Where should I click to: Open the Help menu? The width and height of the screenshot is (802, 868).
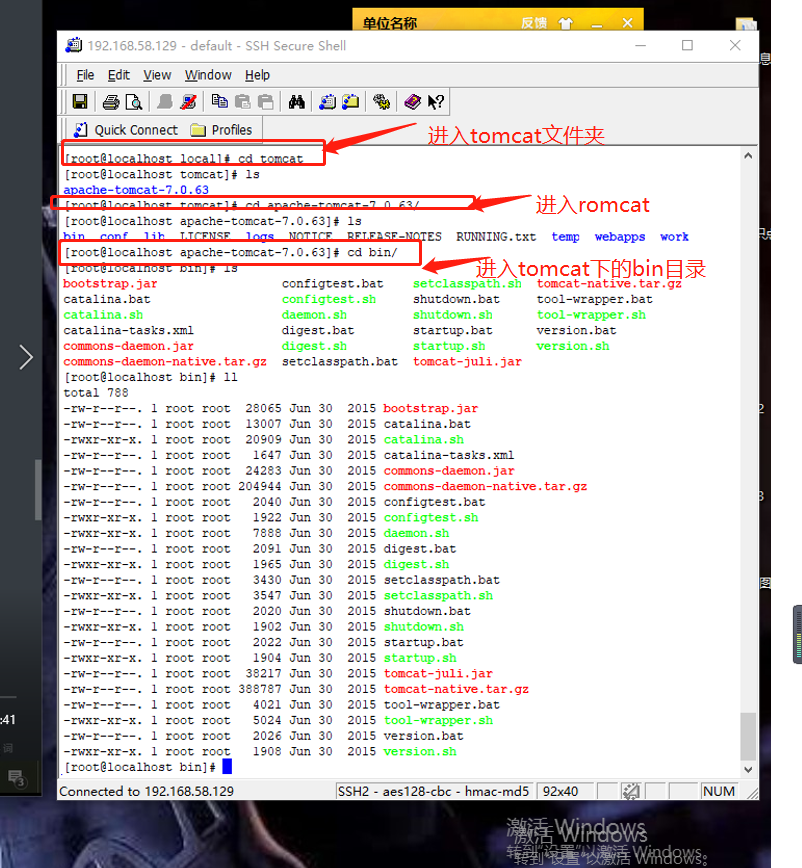[257, 75]
